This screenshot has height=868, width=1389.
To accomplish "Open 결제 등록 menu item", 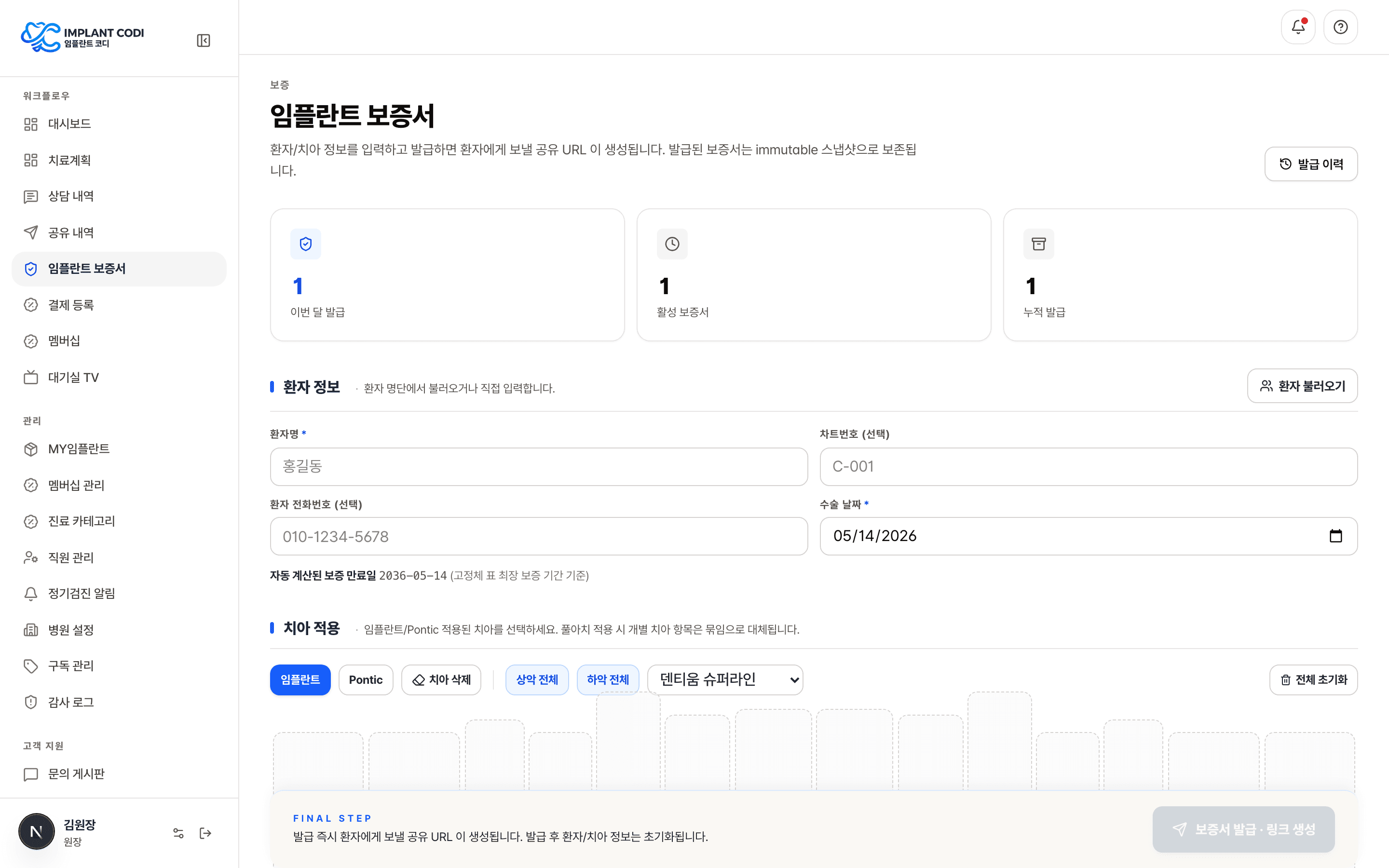I will 119,305.
